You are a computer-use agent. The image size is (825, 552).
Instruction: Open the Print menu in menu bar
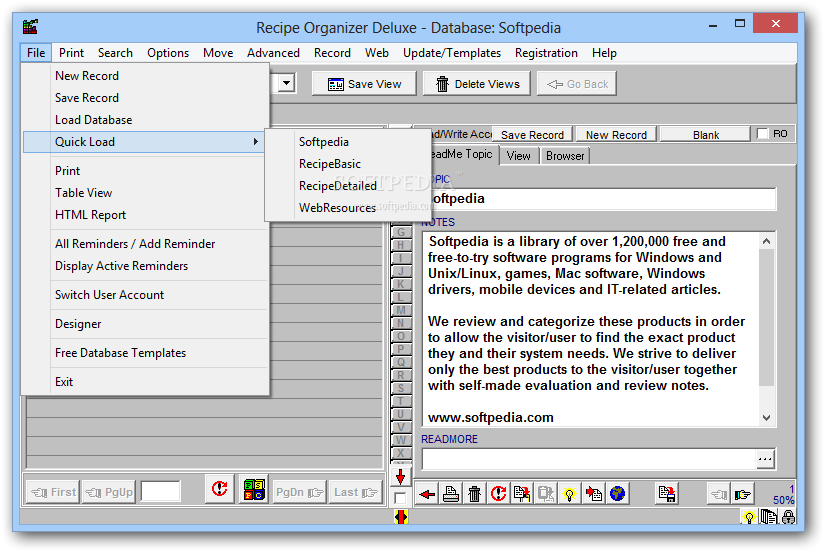[x=71, y=53]
